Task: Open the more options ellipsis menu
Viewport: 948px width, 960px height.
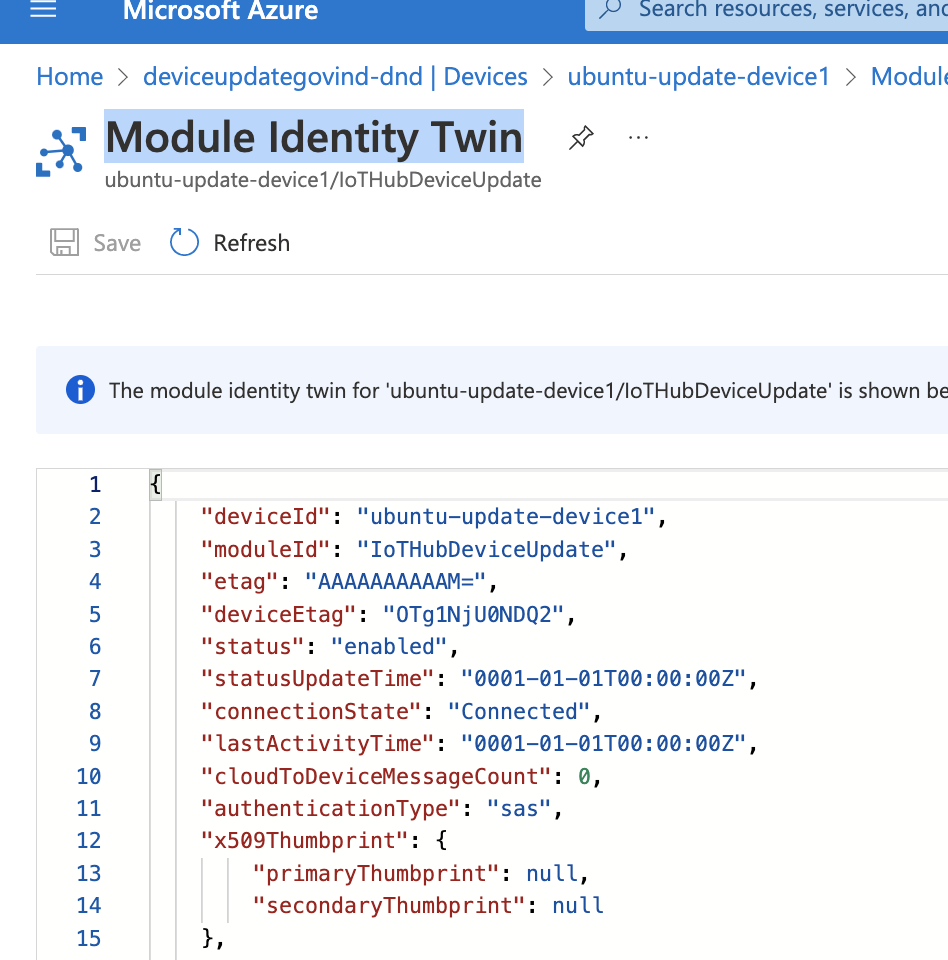Action: 638,138
